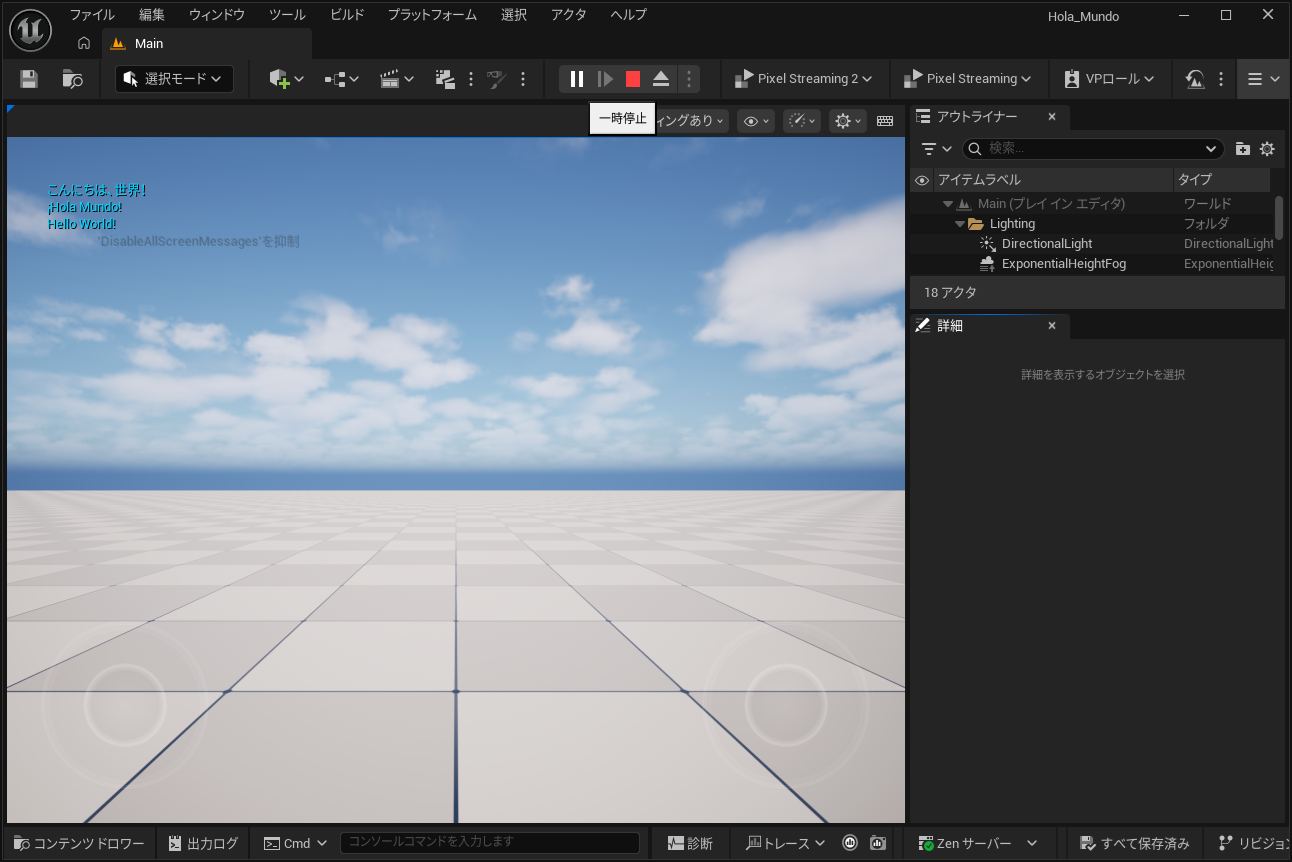Open the viewport lighting mode dropdown

pos(690,121)
